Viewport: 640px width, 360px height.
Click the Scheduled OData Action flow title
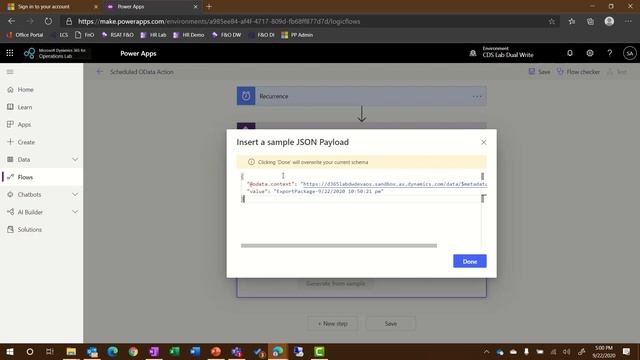coord(142,72)
